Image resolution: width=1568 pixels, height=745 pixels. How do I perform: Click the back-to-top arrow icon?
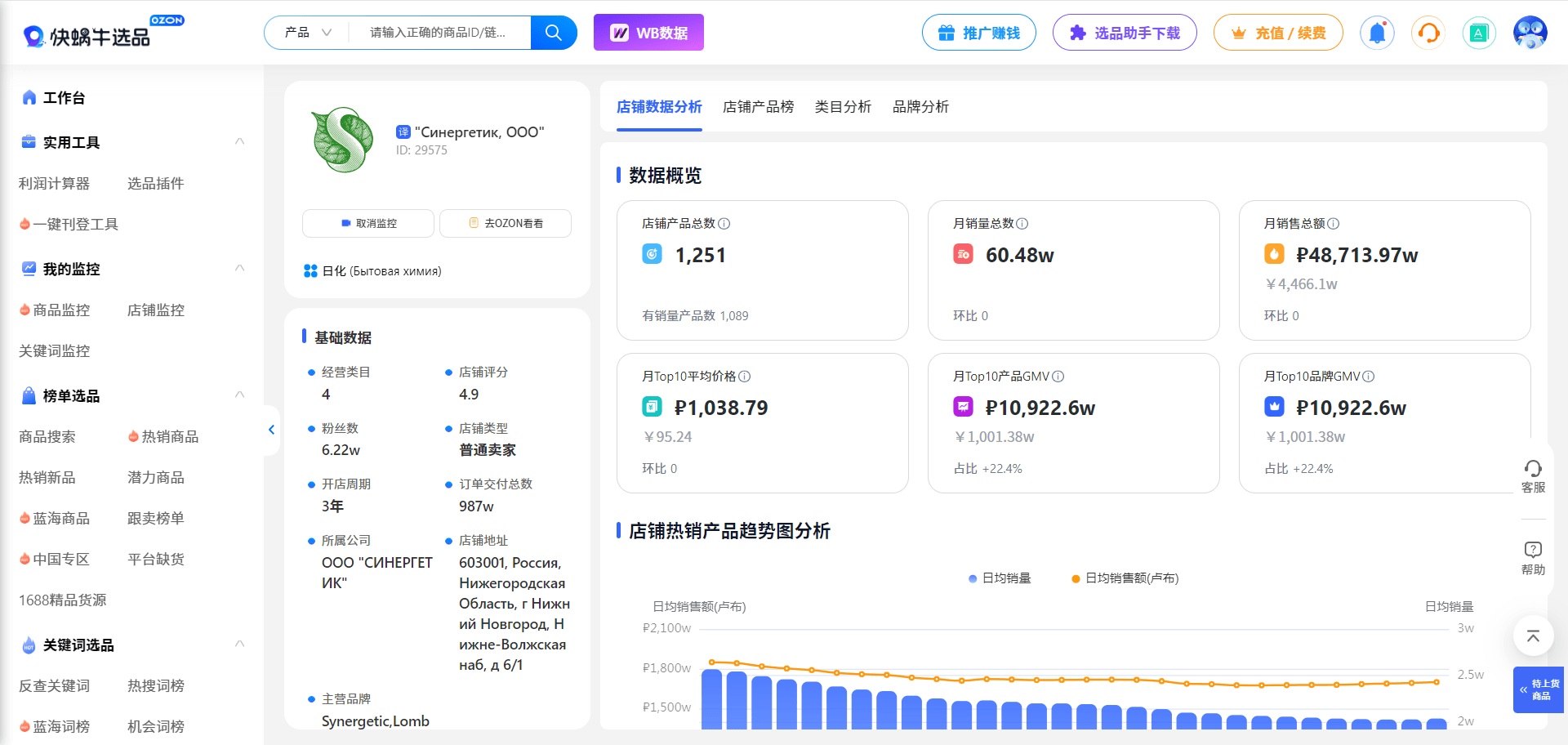point(1533,636)
